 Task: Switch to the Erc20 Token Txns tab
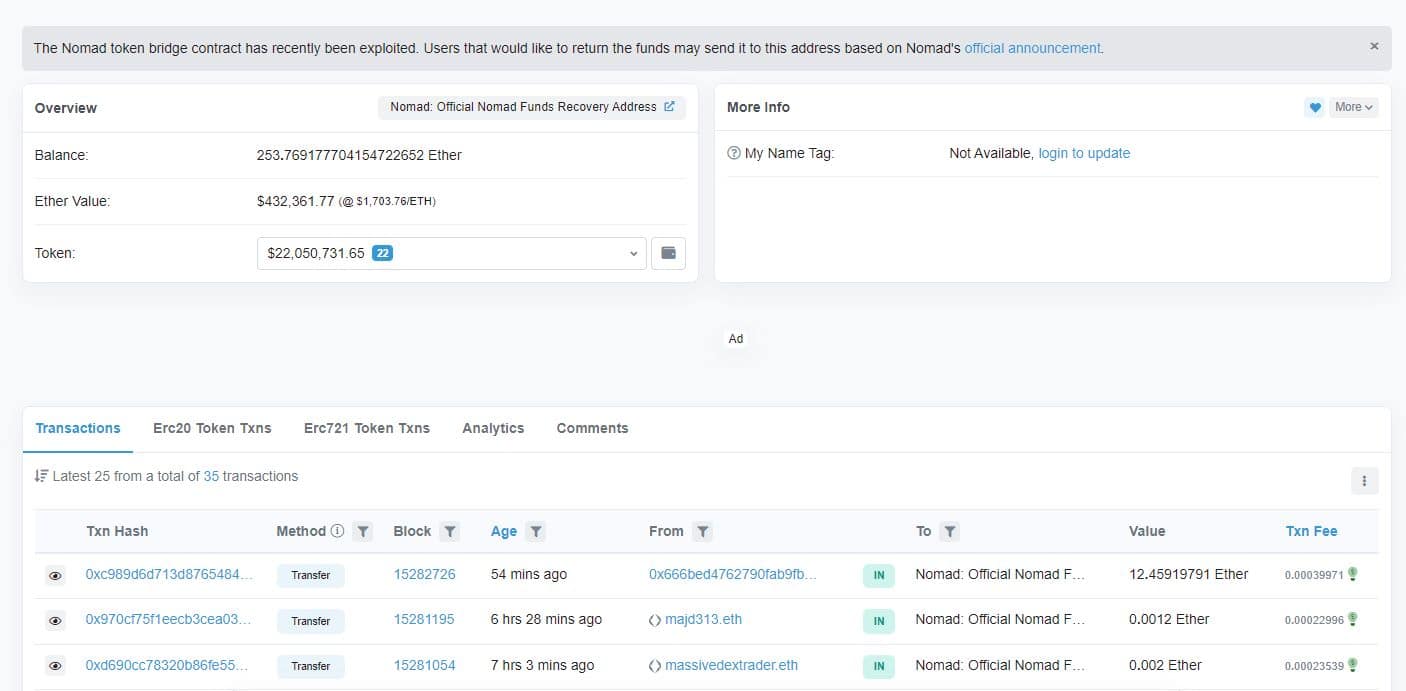212,428
